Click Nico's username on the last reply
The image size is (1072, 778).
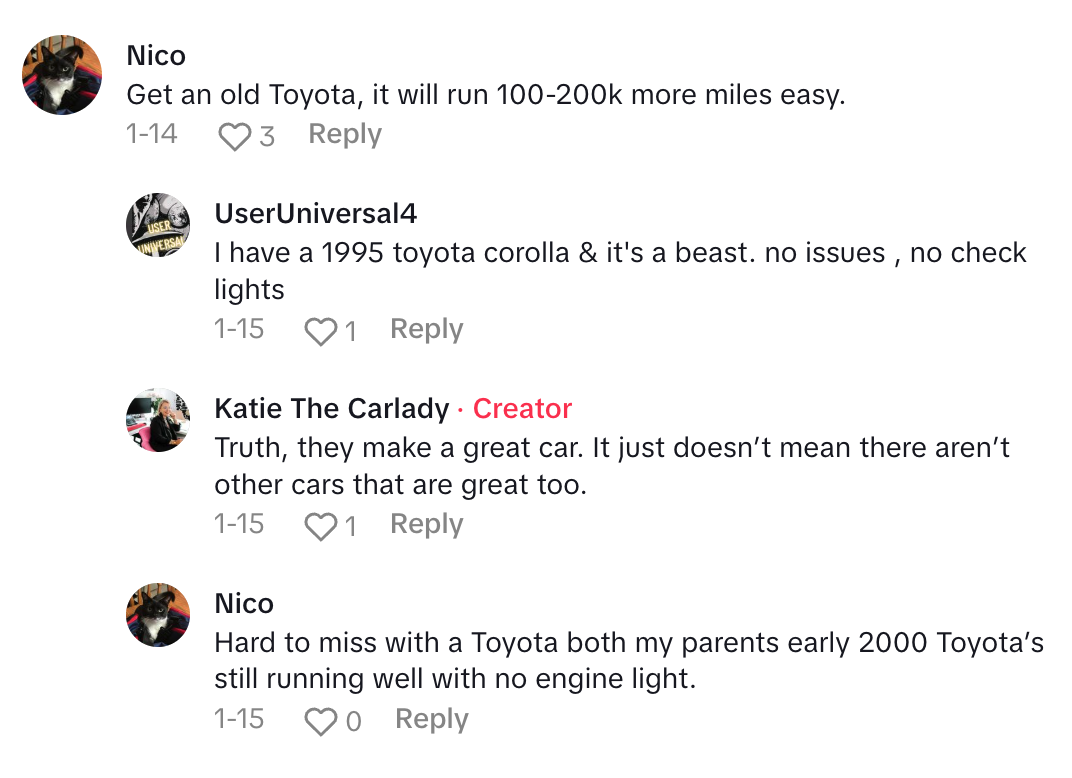(x=244, y=603)
